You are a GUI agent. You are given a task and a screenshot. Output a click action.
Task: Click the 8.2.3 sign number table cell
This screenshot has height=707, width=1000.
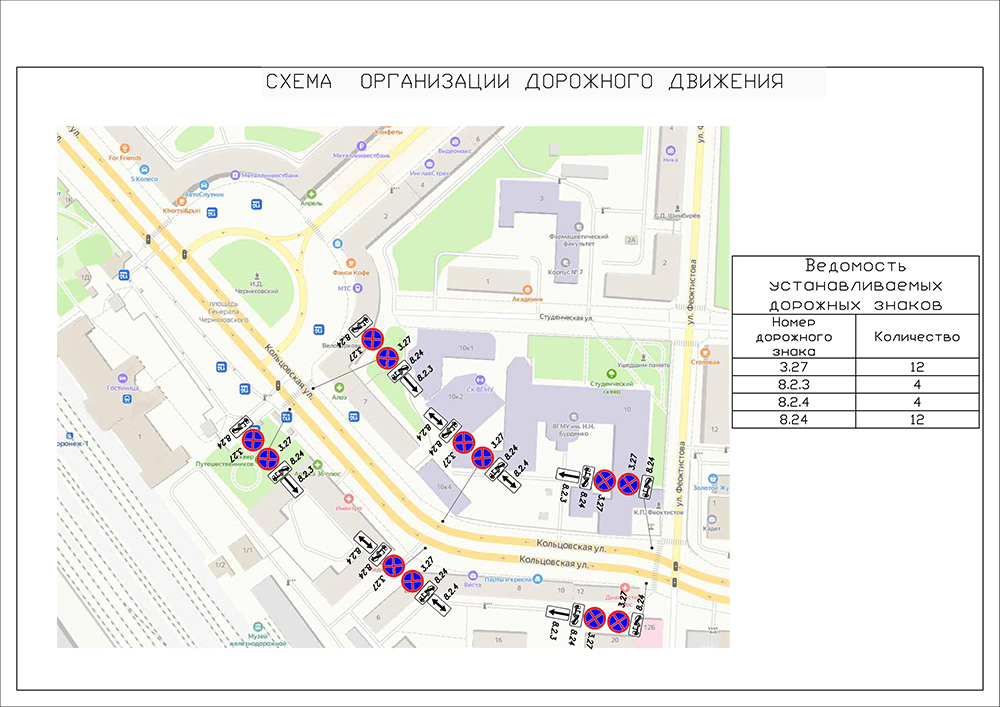click(794, 385)
